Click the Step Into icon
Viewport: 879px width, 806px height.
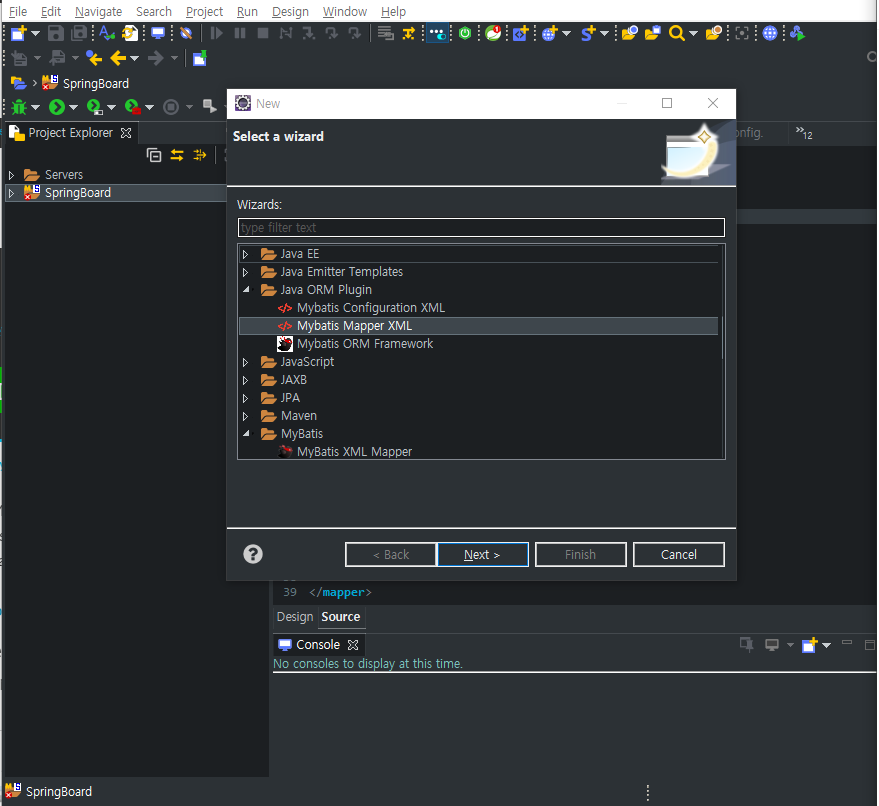pos(309,34)
